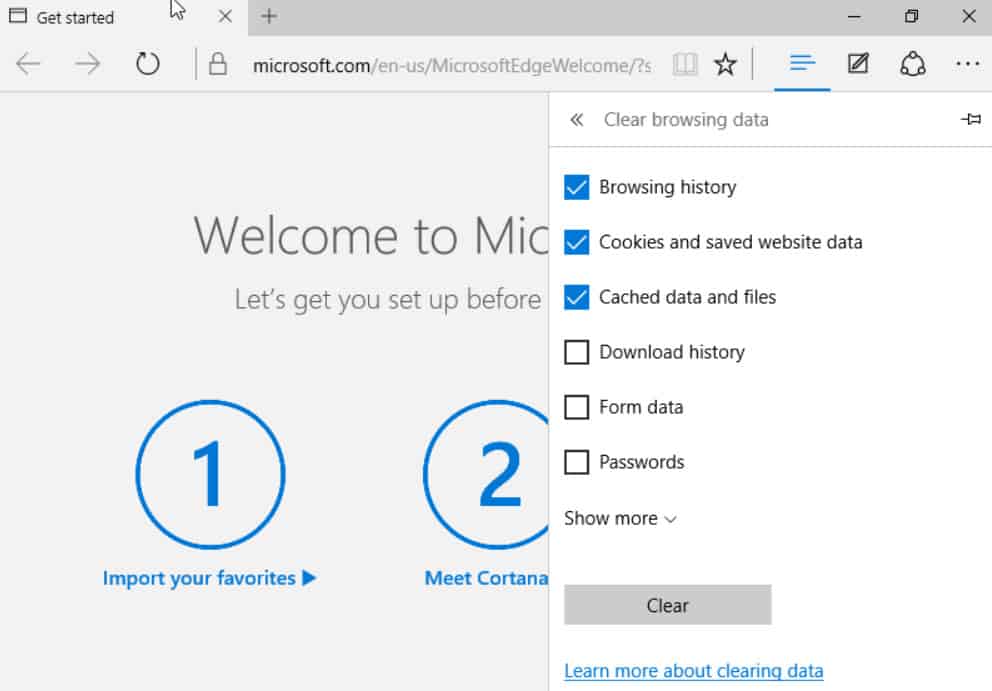Expand Show more options
This screenshot has height=691, width=992.
tap(620, 519)
